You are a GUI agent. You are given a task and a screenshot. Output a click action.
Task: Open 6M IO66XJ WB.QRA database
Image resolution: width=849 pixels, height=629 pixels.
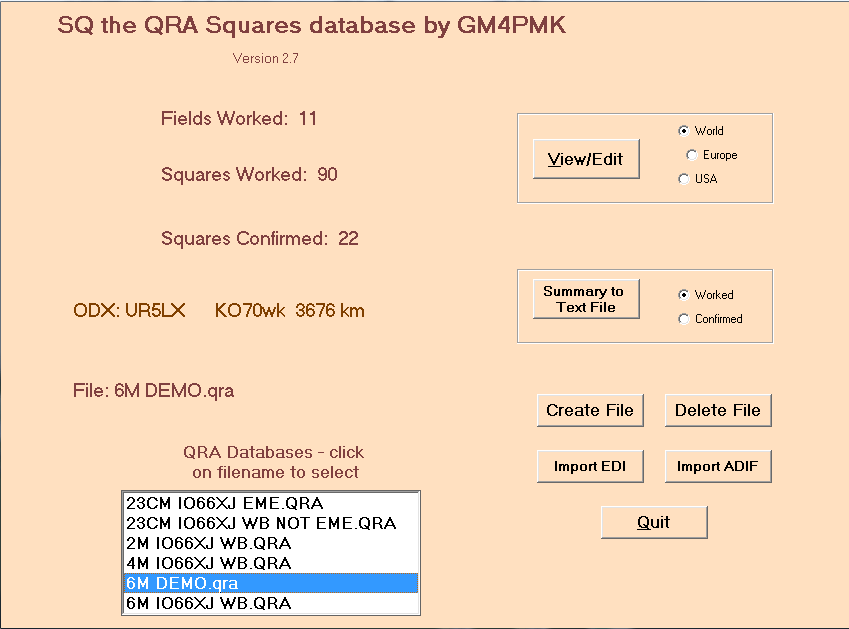[209, 603]
